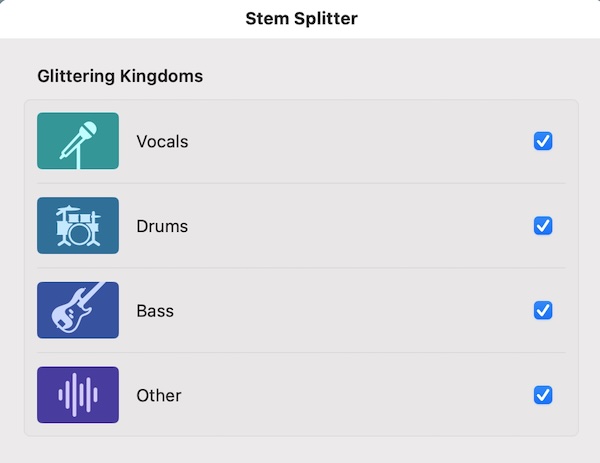Select the Bass text label
This screenshot has height=463, width=600.
pos(155,311)
